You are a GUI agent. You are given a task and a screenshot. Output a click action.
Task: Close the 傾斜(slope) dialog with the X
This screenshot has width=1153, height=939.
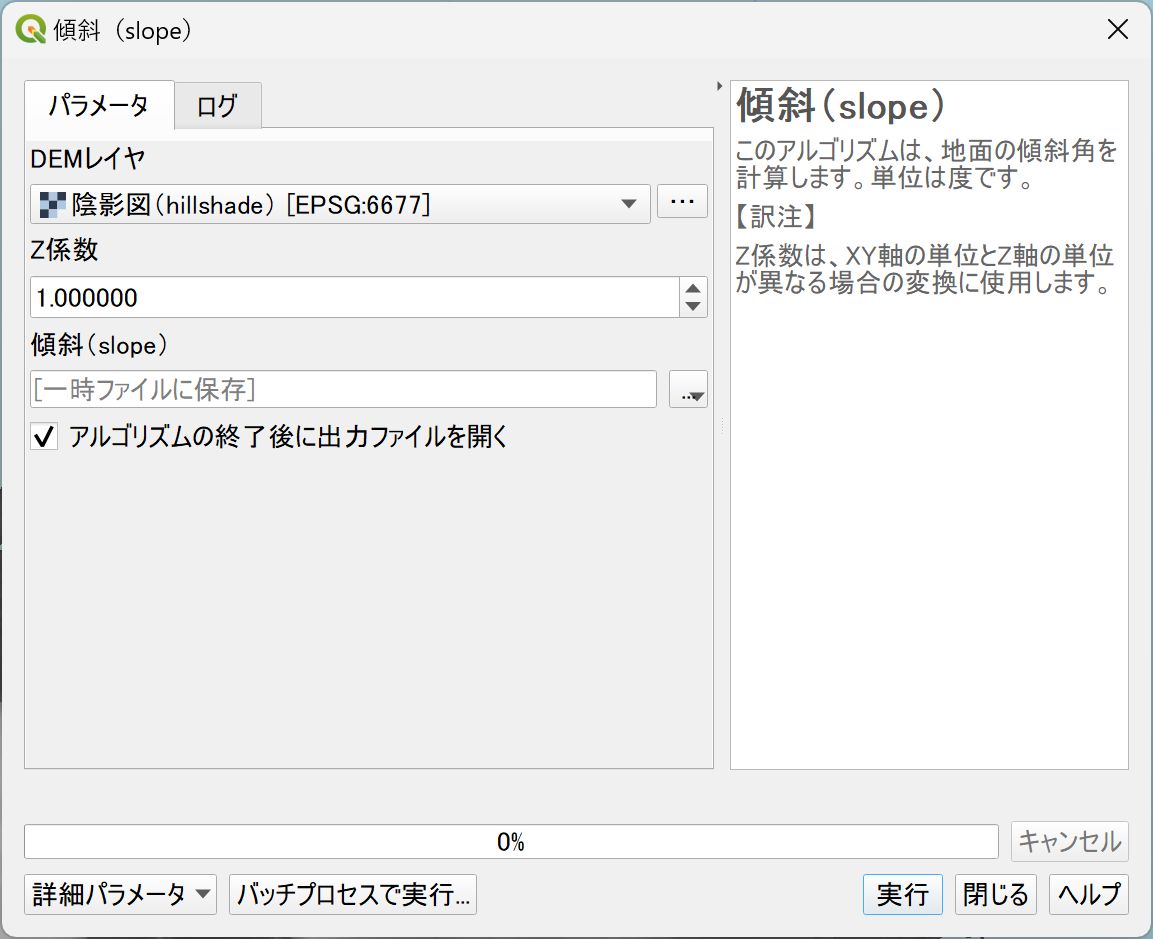pos(1118,29)
